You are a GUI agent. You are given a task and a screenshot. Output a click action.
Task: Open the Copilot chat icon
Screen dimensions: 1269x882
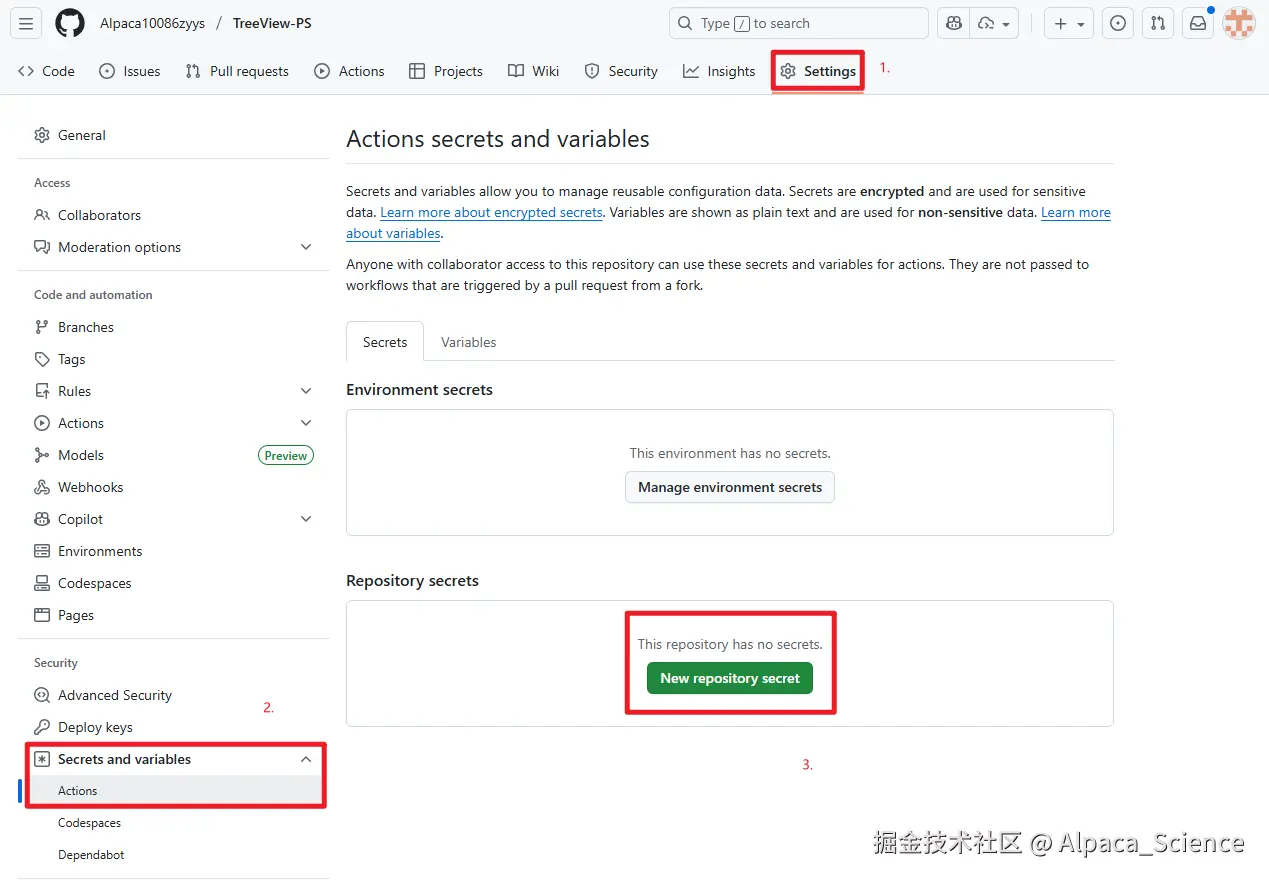tap(953, 23)
